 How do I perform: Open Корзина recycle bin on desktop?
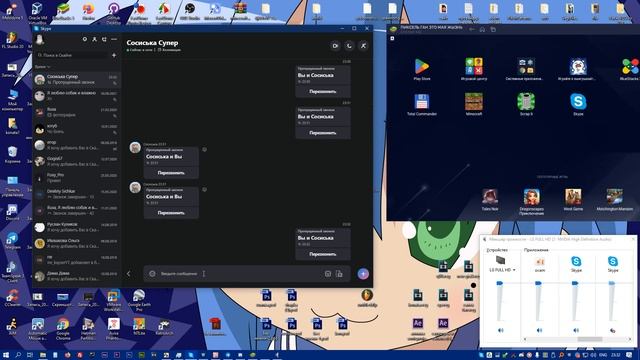point(12,154)
